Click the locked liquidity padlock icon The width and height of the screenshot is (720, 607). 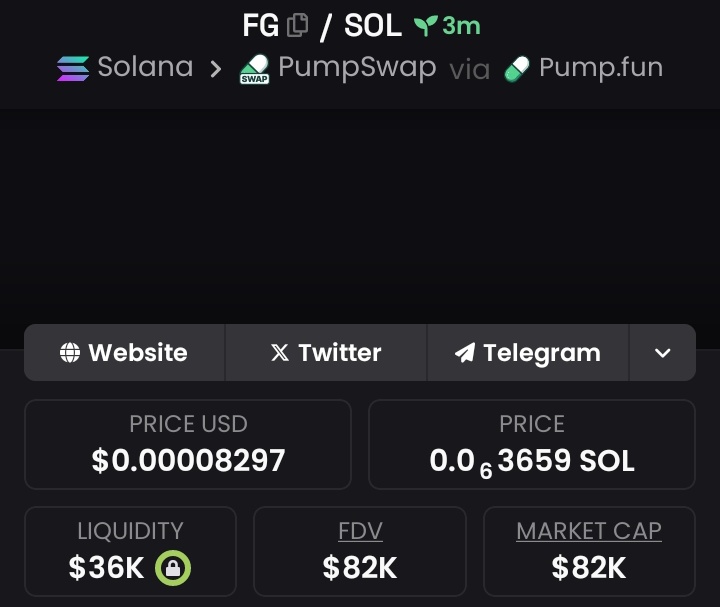click(173, 568)
